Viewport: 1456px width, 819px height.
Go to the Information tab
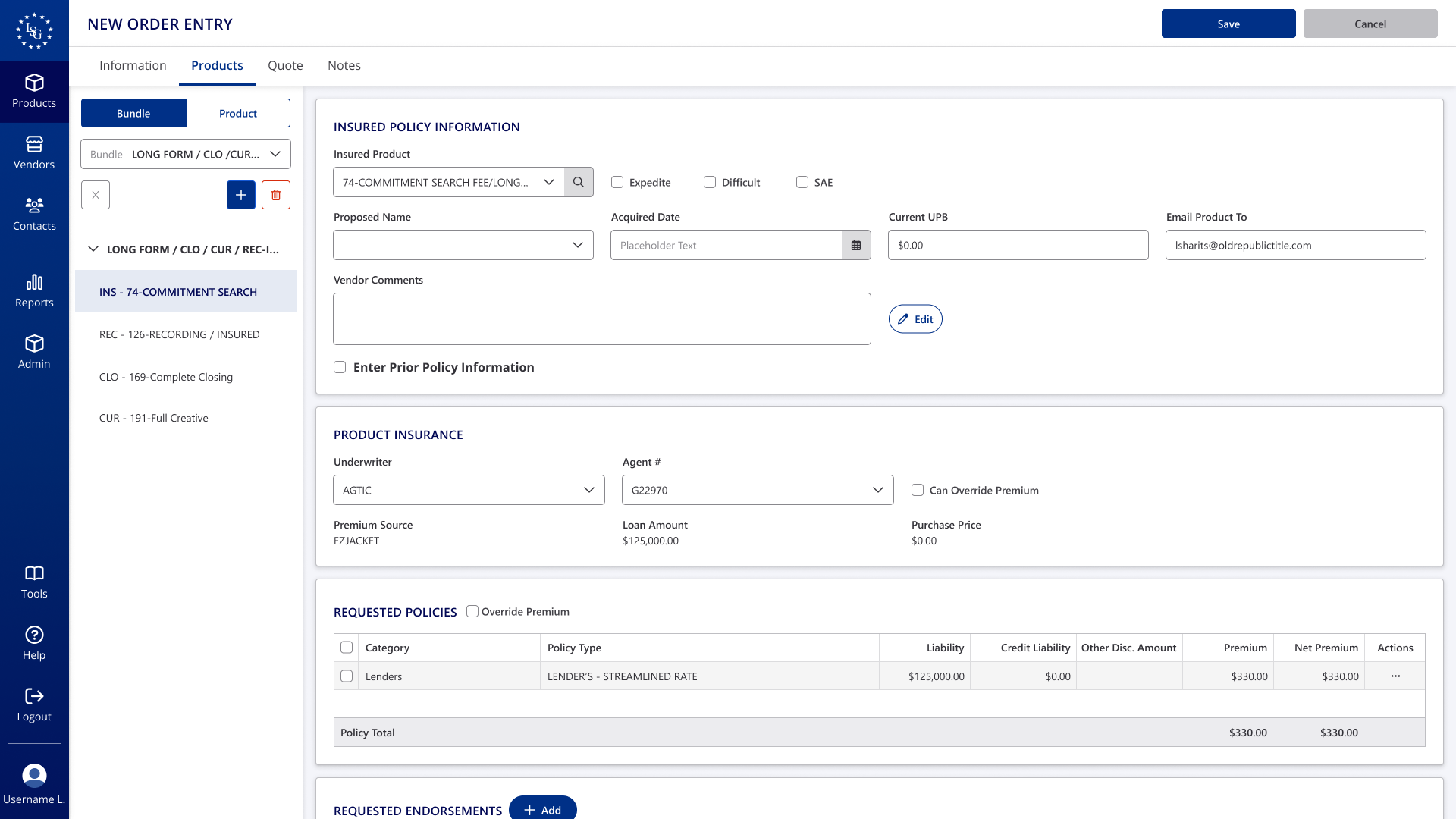[133, 65]
